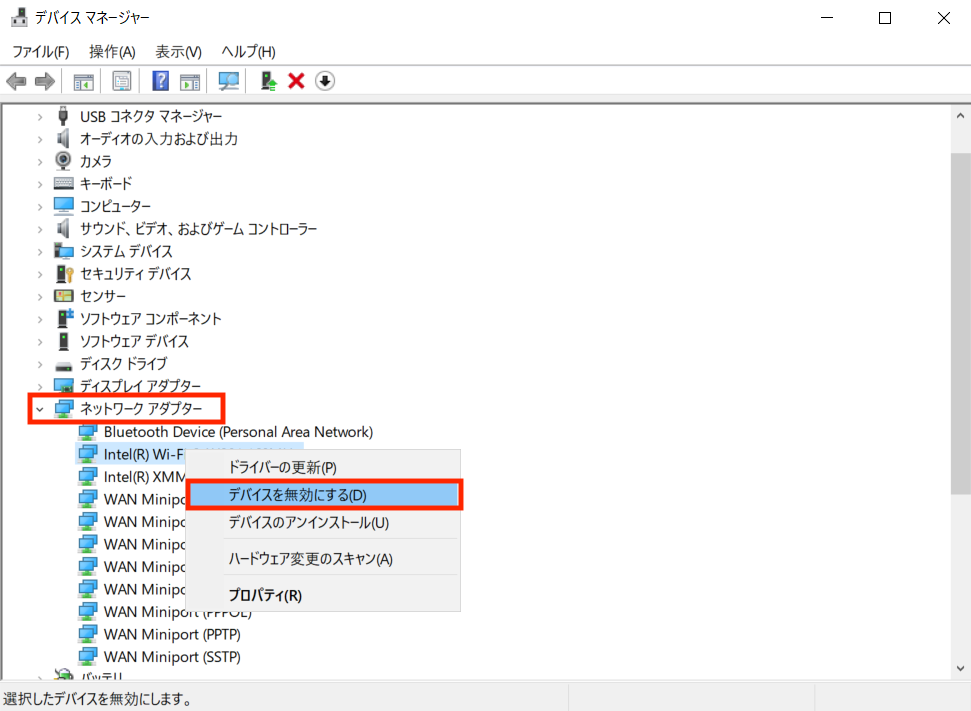Click the update driver toolbar icon
Viewport: 971px width, 711px height.
coord(268,81)
